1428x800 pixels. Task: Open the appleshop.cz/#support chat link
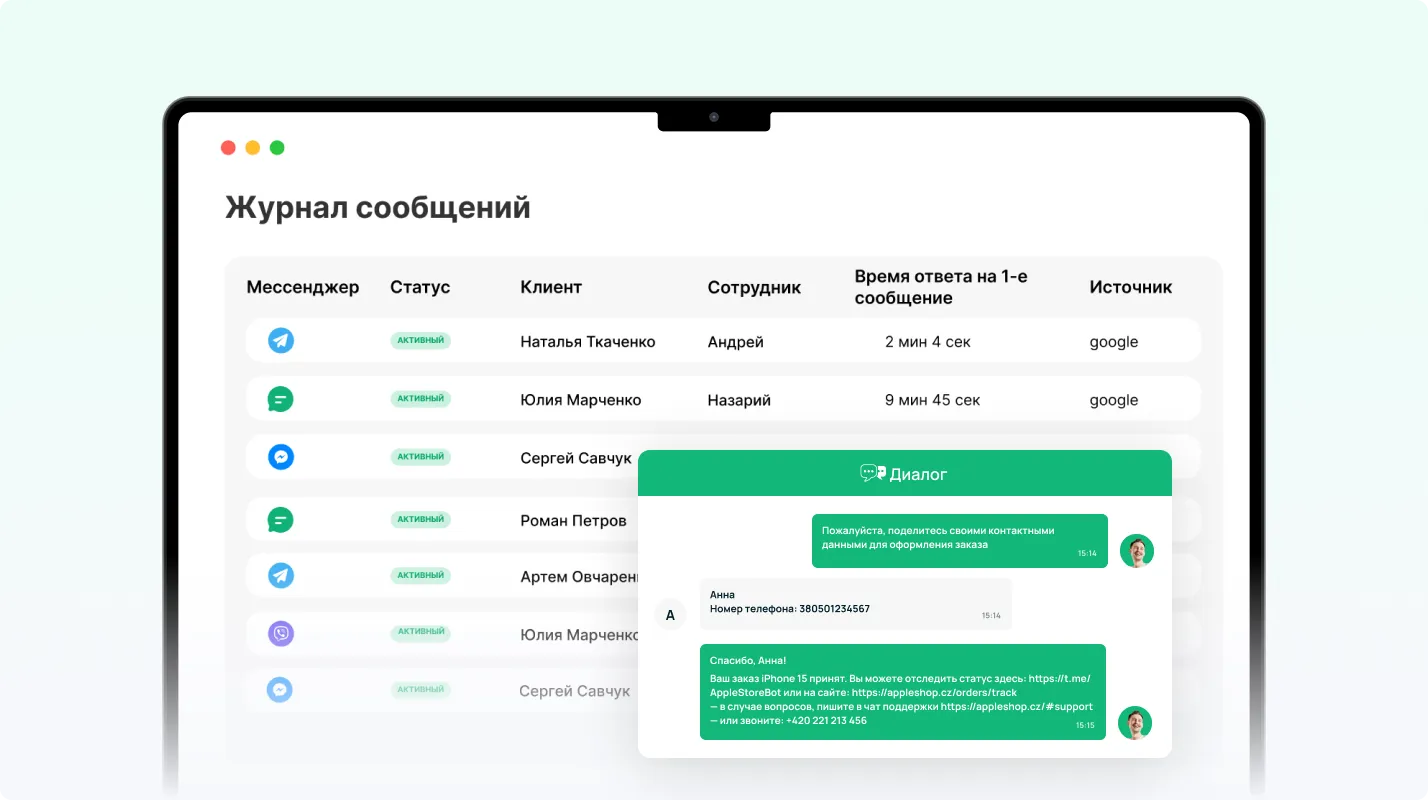pyautogui.click(x=1016, y=706)
